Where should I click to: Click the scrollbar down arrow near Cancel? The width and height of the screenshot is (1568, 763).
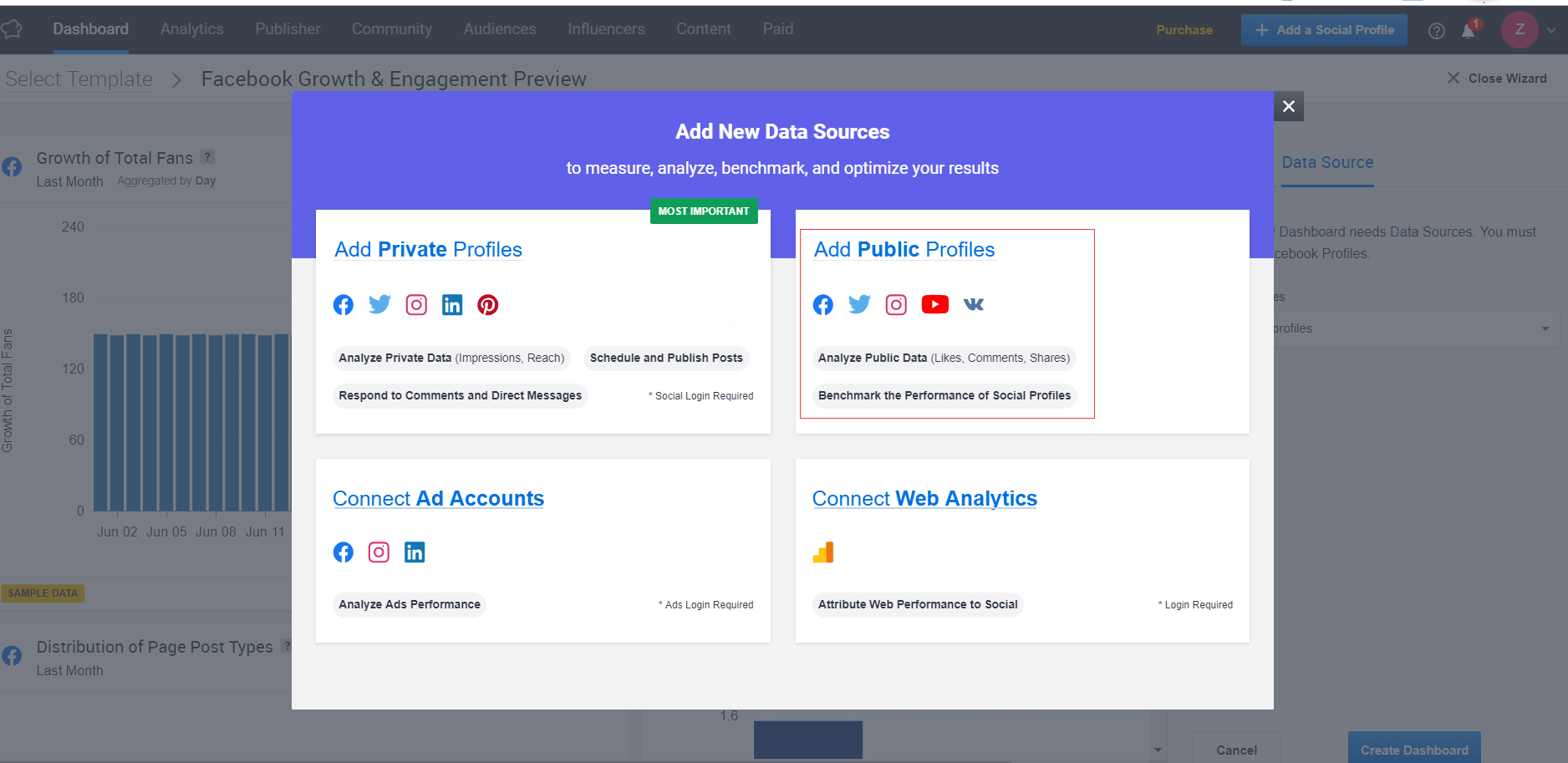point(1158,750)
